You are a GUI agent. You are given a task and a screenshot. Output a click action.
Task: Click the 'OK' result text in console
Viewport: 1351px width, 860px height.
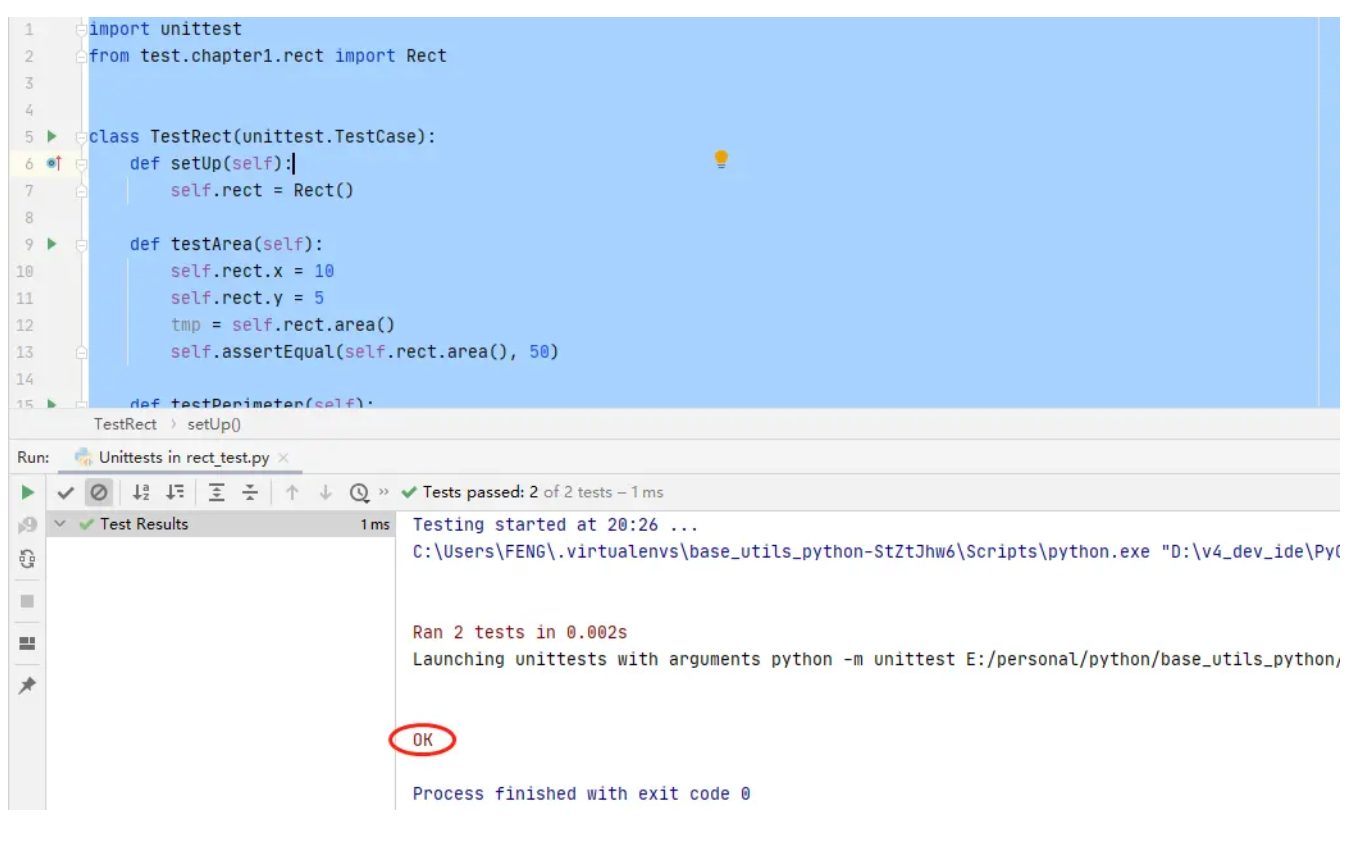[x=423, y=741]
